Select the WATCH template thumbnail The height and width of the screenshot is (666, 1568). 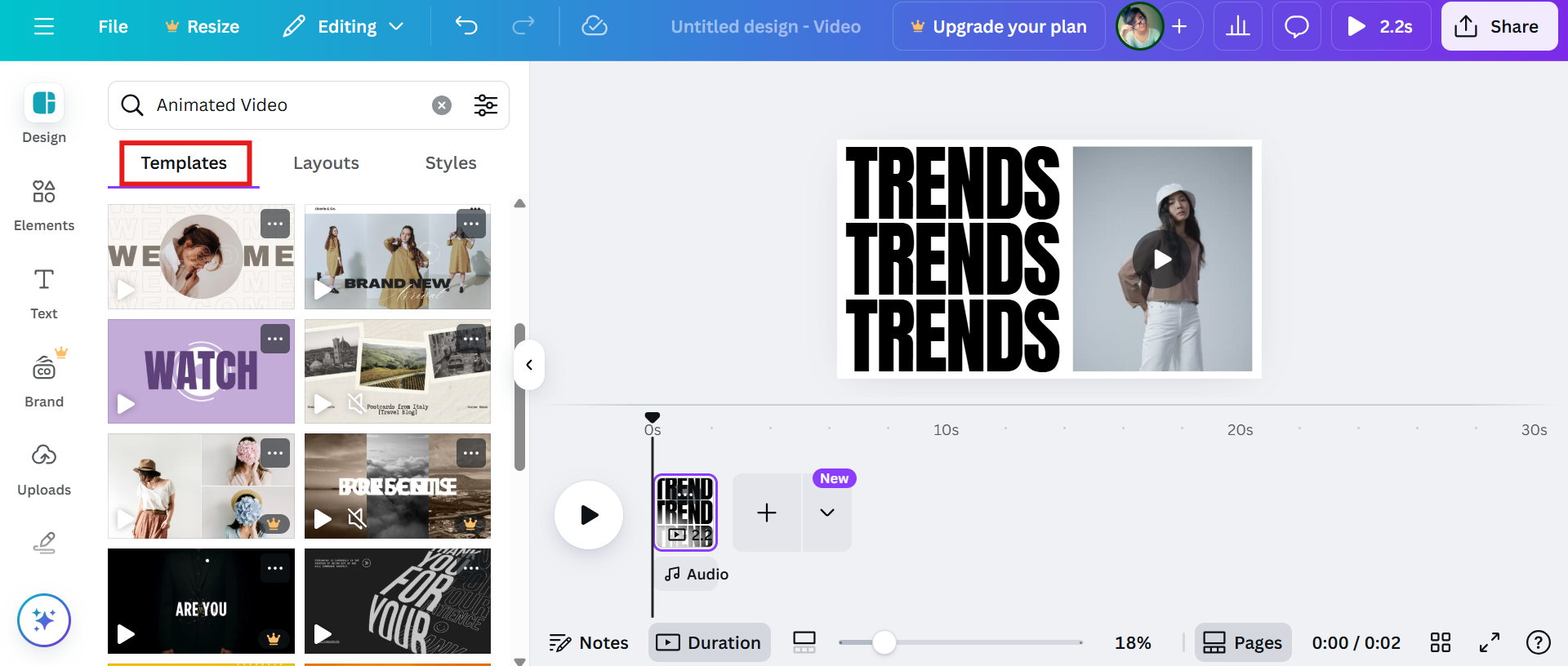[201, 371]
